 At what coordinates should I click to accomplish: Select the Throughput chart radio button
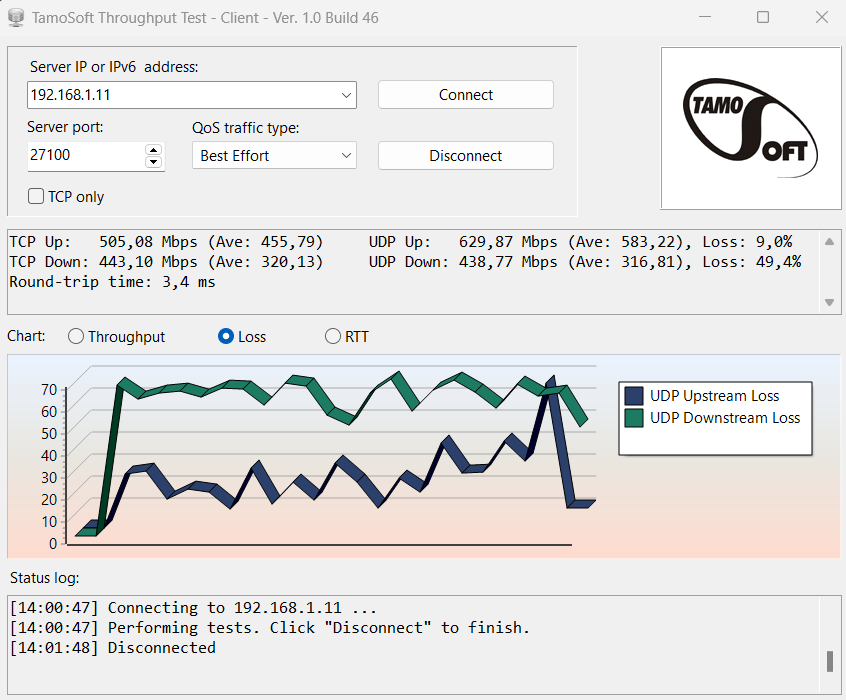(x=76, y=336)
